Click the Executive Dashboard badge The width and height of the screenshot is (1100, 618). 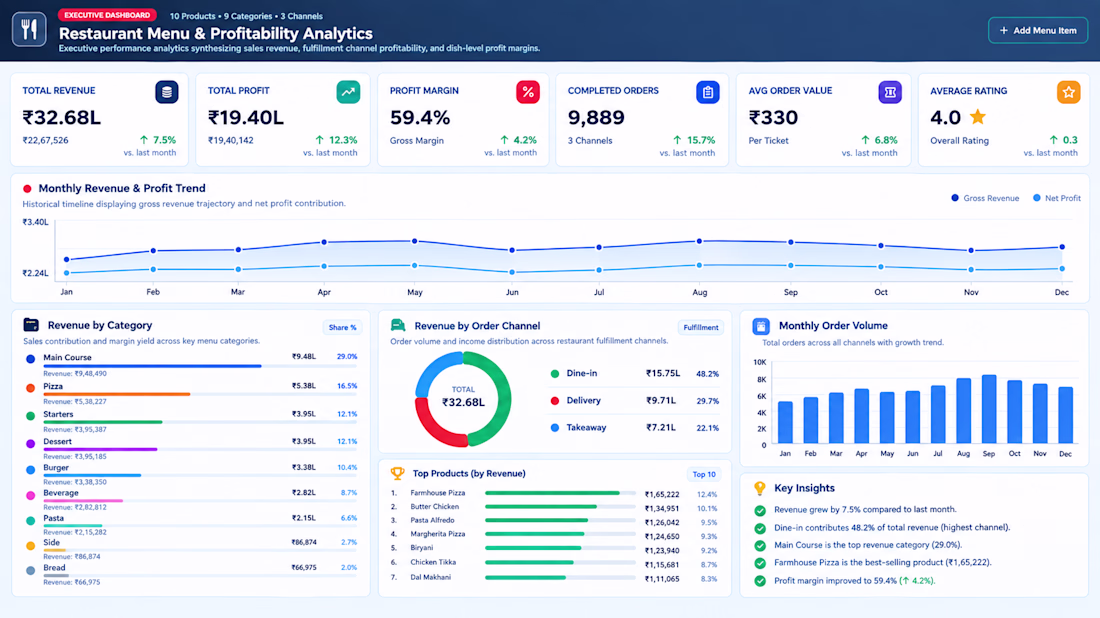click(107, 15)
